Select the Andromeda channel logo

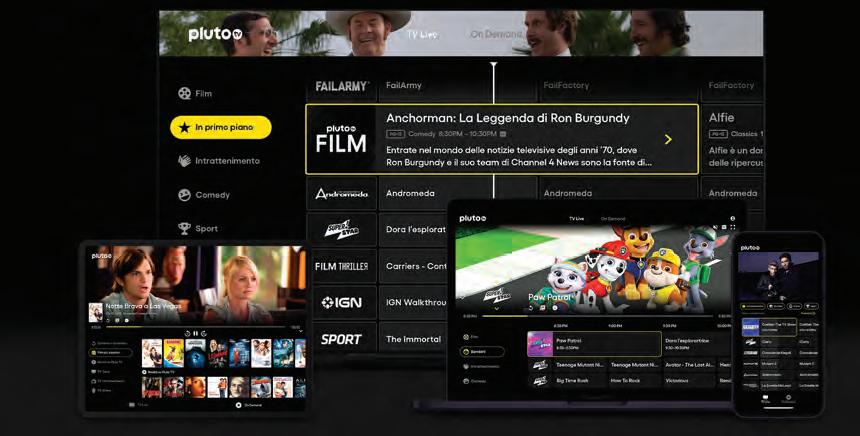342,193
